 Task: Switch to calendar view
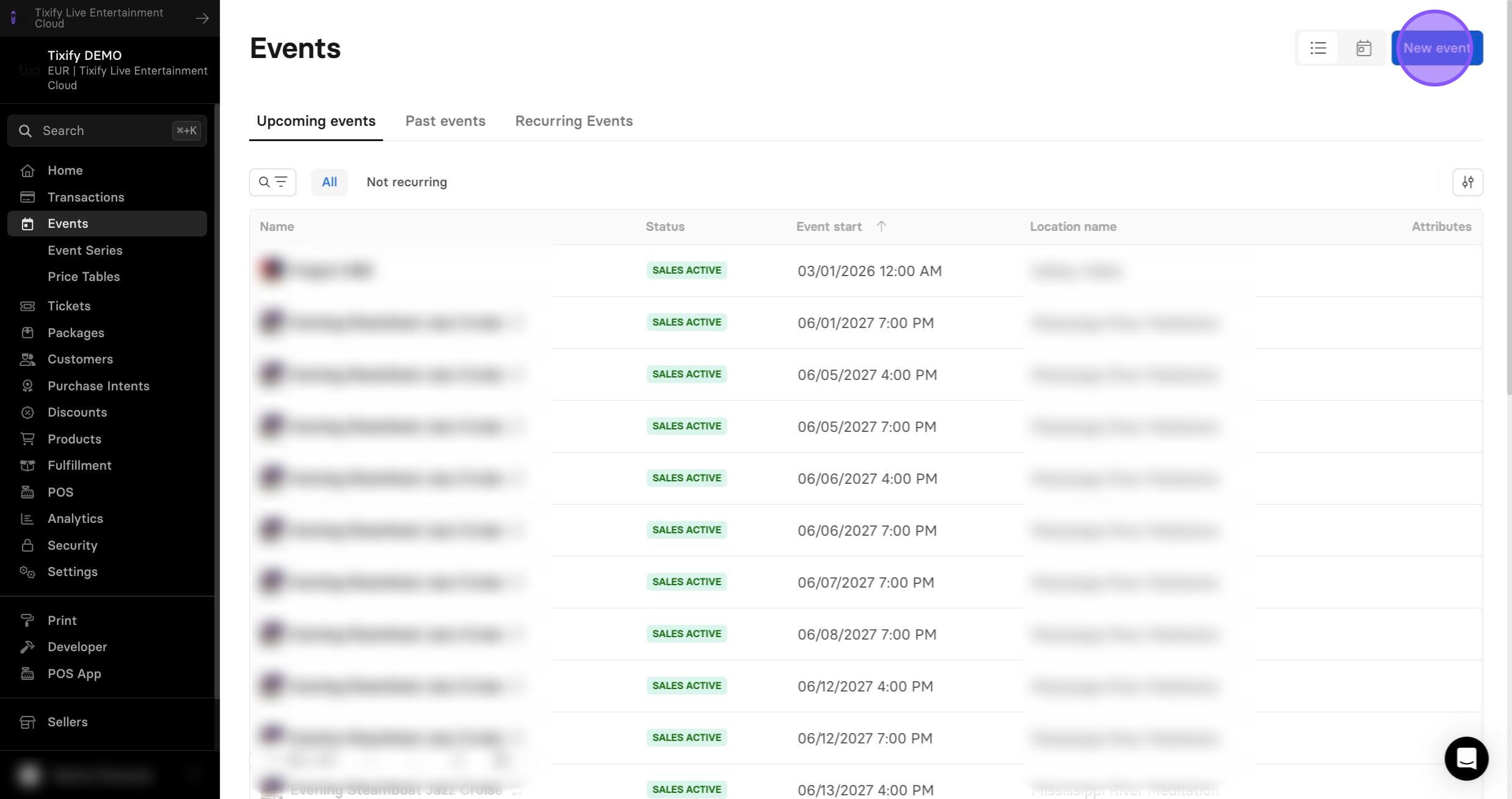(x=1364, y=48)
